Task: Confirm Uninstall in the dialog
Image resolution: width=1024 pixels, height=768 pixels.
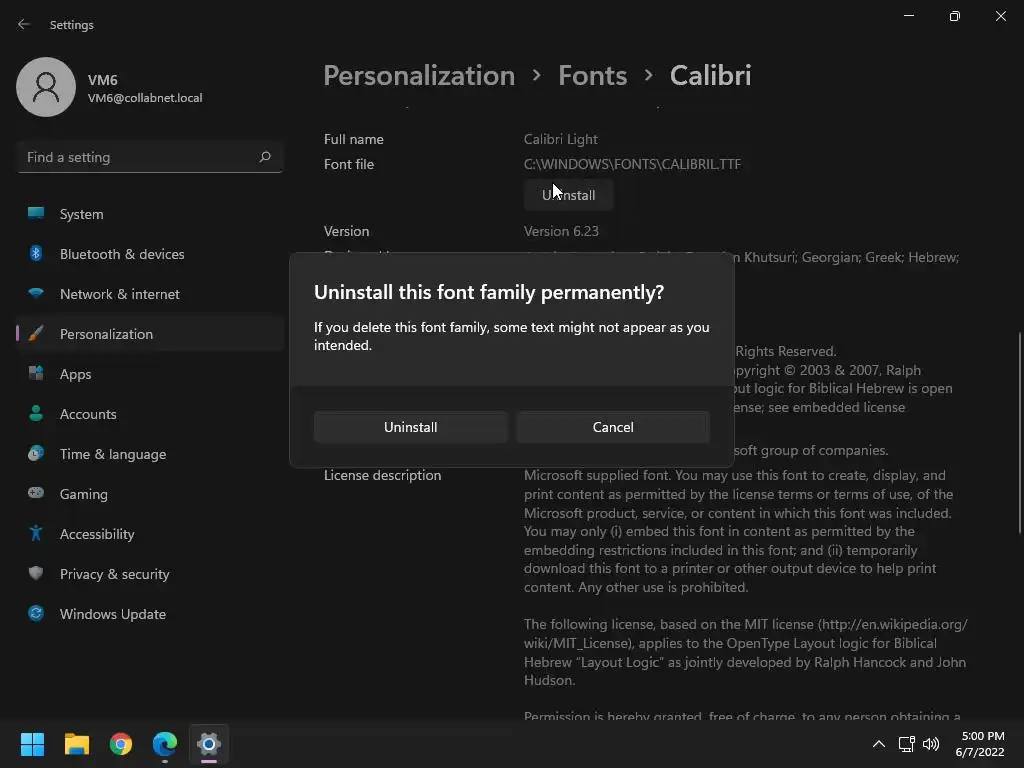Action: [x=410, y=427]
